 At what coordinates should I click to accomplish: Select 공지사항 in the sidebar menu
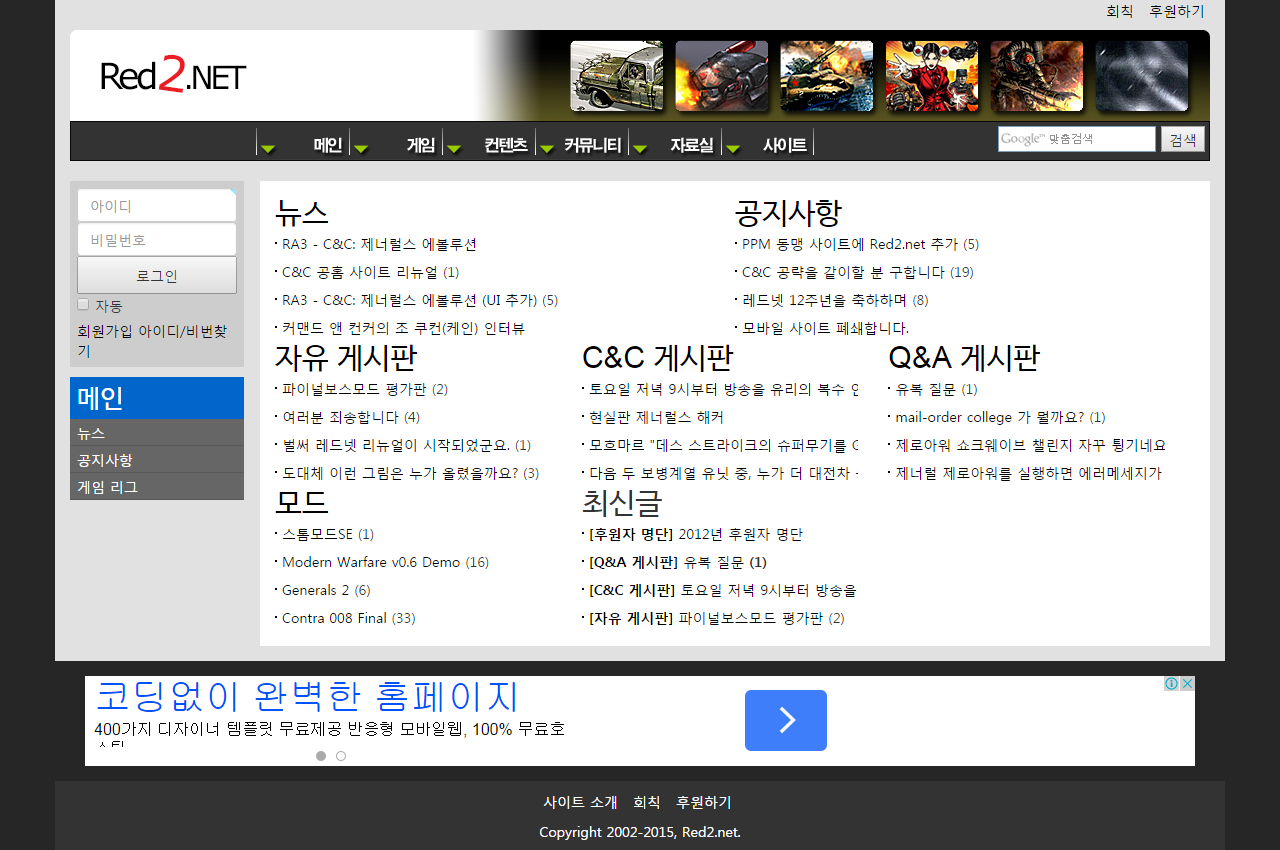(157, 460)
